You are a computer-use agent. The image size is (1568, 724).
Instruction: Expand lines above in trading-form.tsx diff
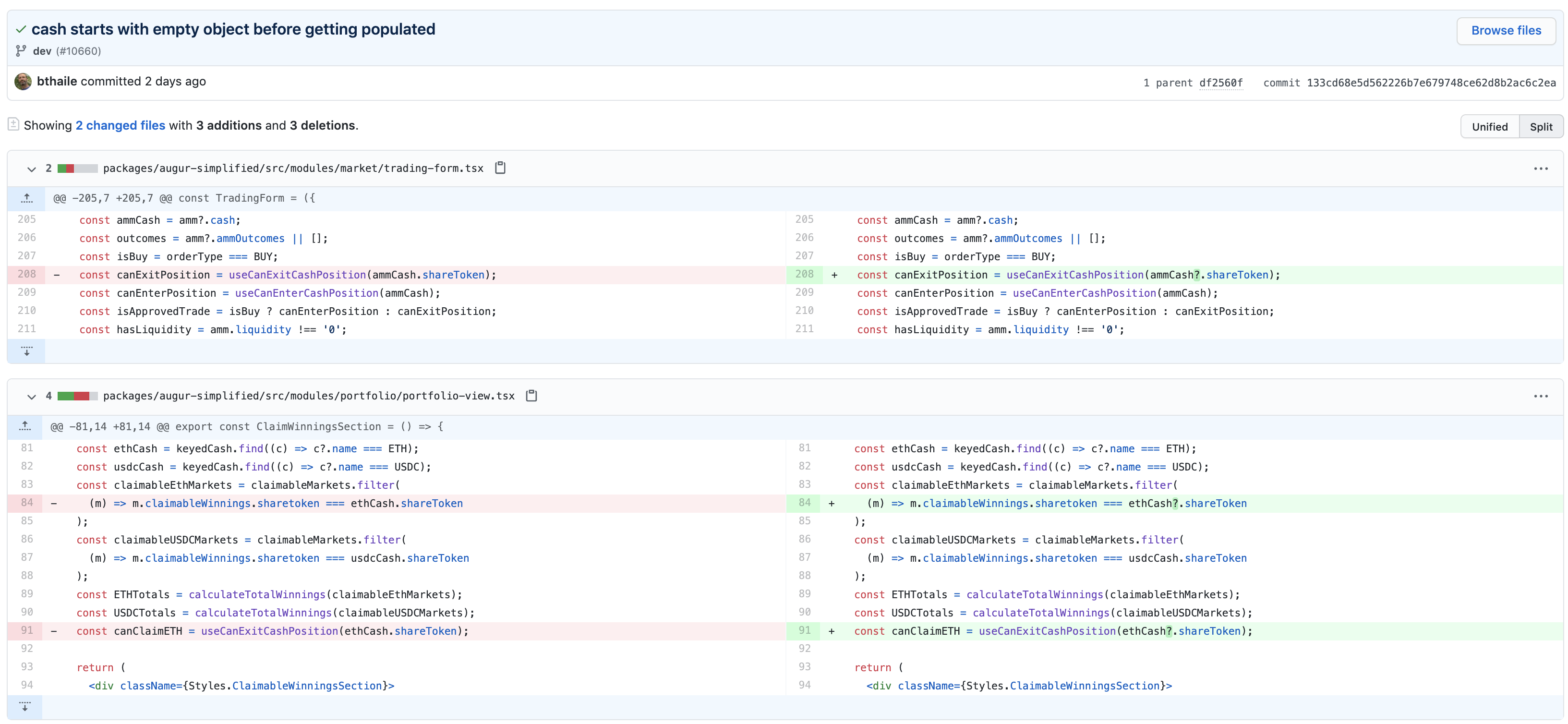pyautogui.click(x=27, y=198)
